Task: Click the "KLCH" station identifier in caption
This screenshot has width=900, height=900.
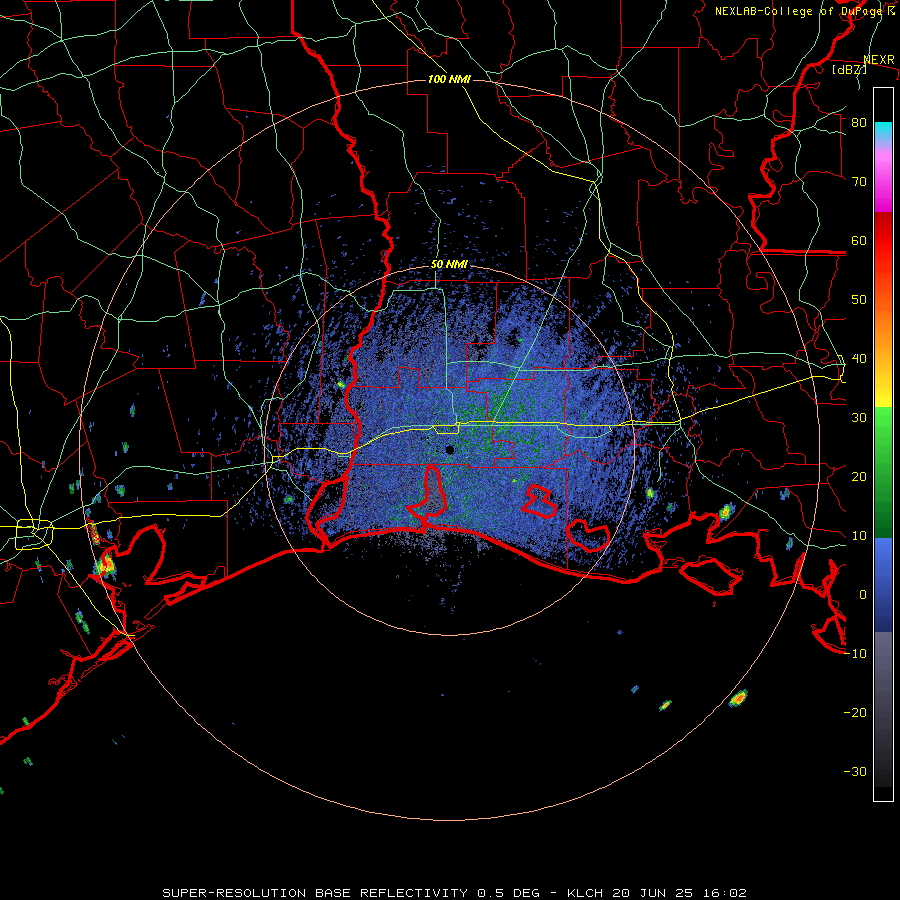Action: point(585,893)
